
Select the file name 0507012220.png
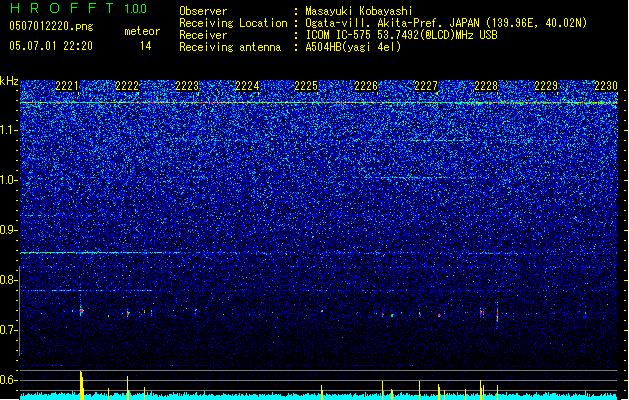coord(51,26)
